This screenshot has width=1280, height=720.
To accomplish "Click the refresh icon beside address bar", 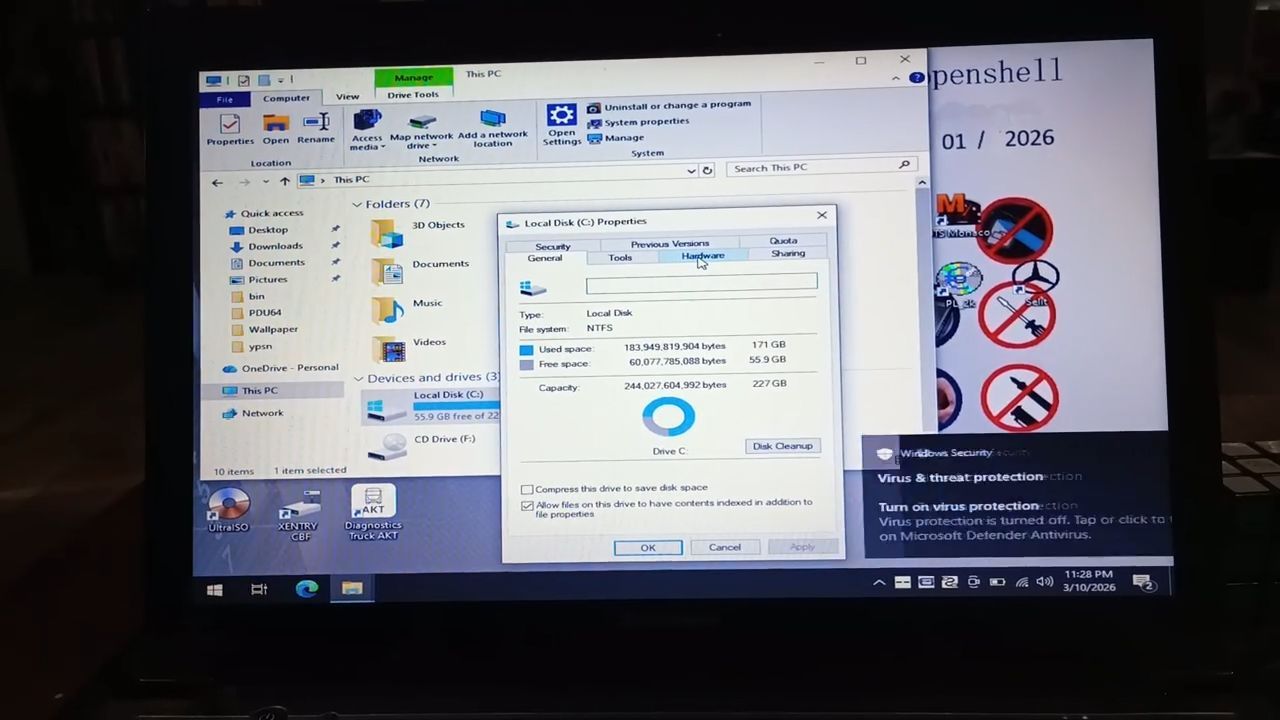I will [x=707, y=170].
